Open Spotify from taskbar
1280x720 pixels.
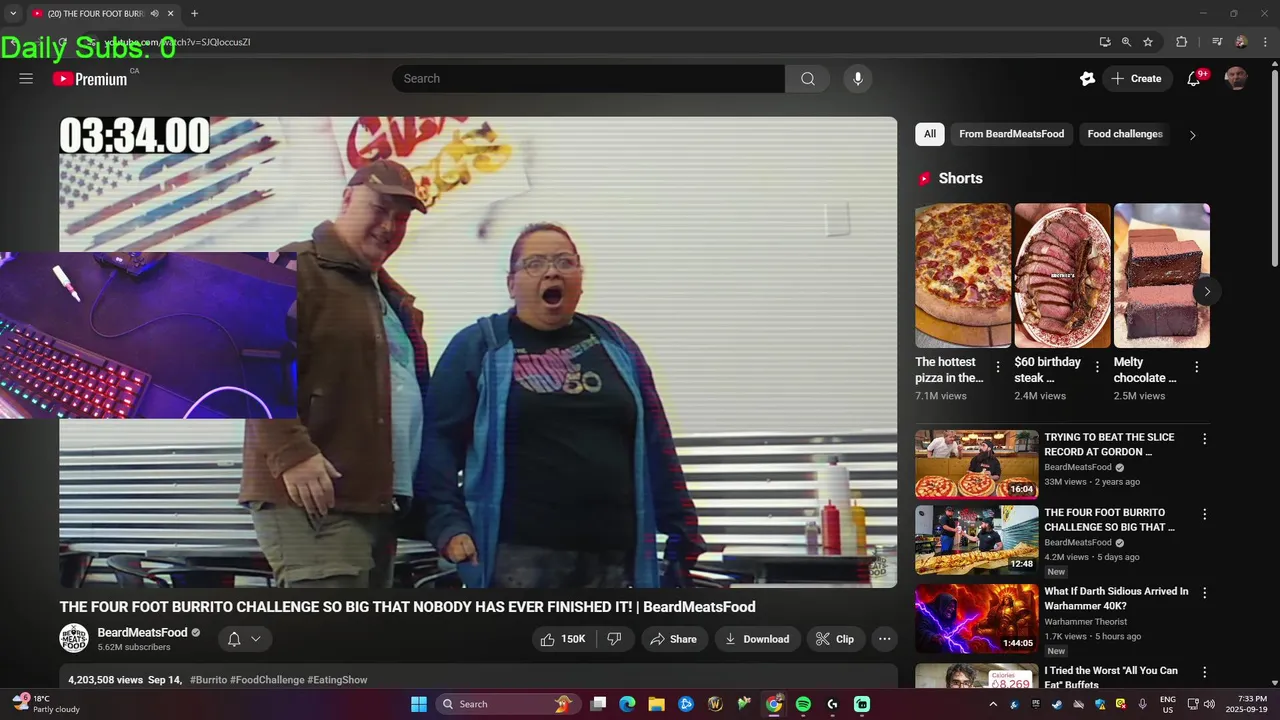pyautogui.click(x=803, y=704)
